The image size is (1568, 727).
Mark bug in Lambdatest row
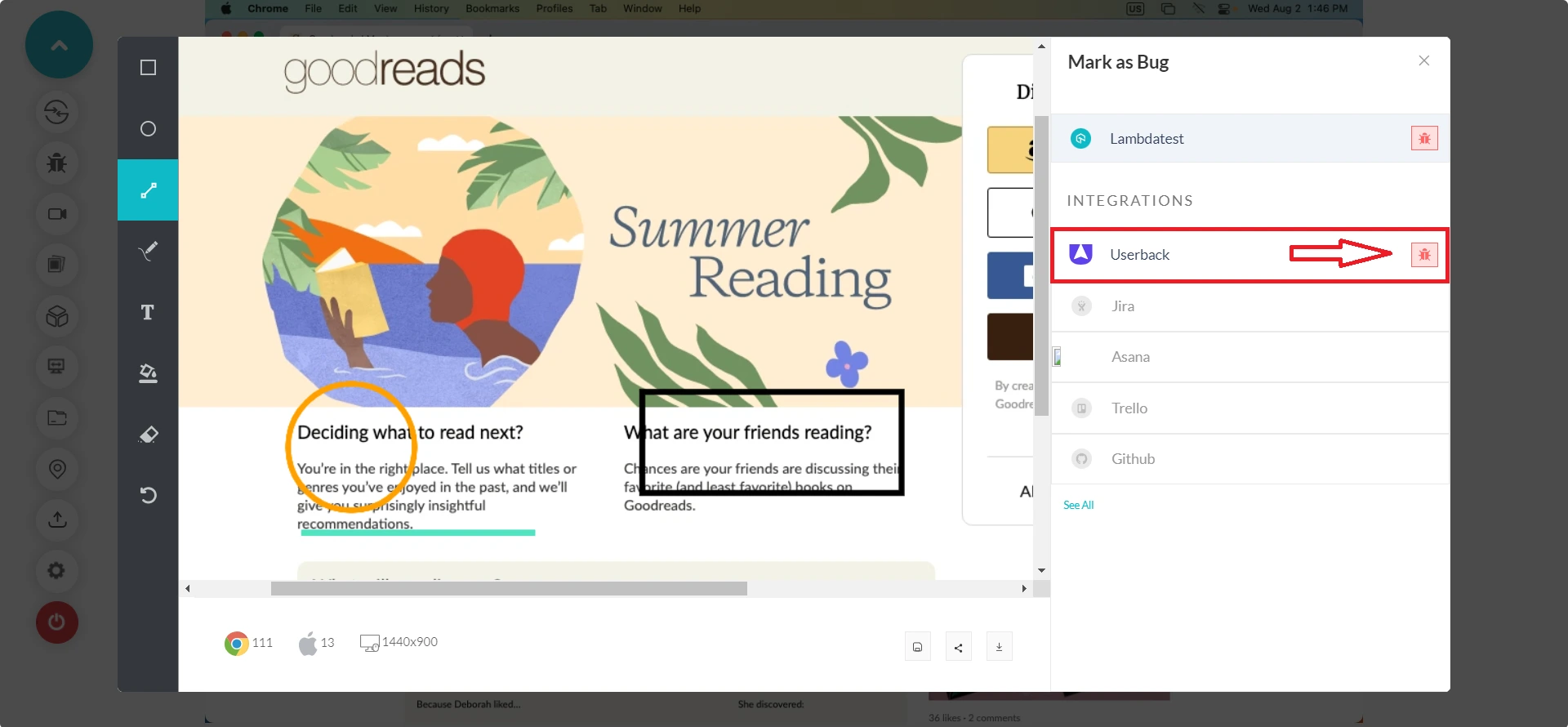pyautogui.click(x=1423, y=139)
